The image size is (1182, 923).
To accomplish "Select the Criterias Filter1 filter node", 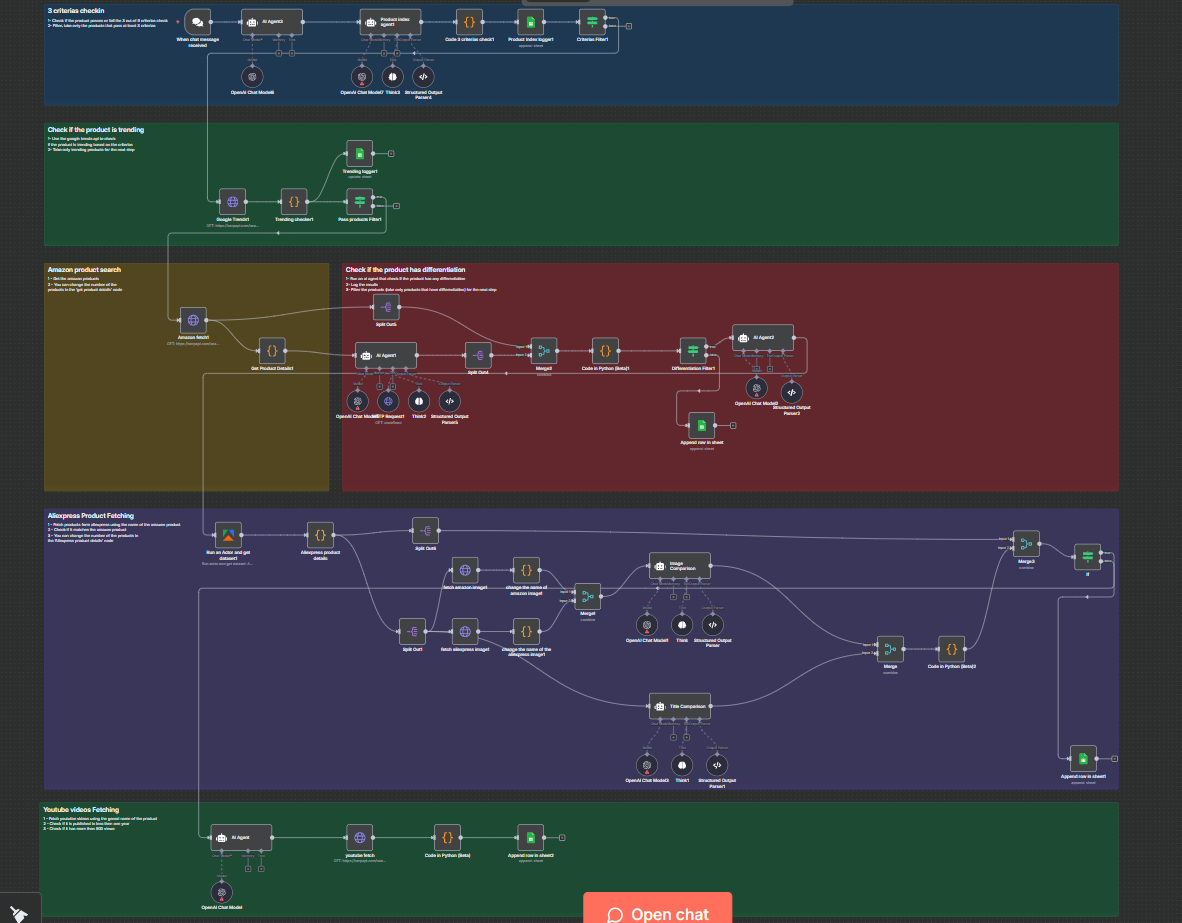I will tap(592, 20).
